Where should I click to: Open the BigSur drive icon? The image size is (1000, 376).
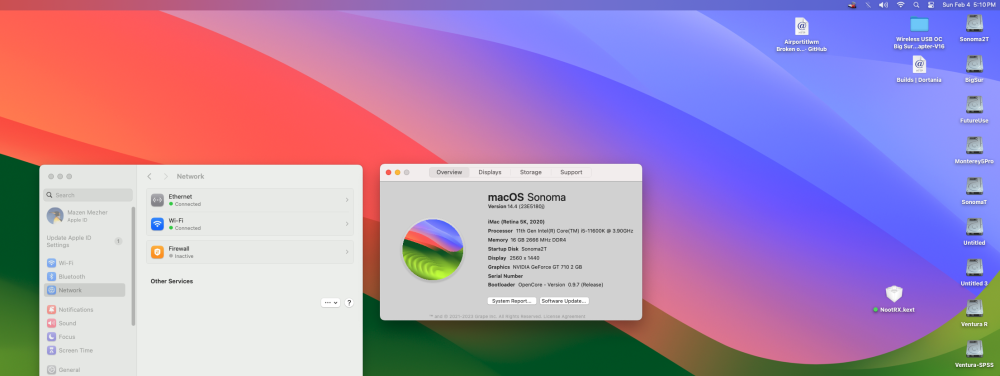click(974, 64)
